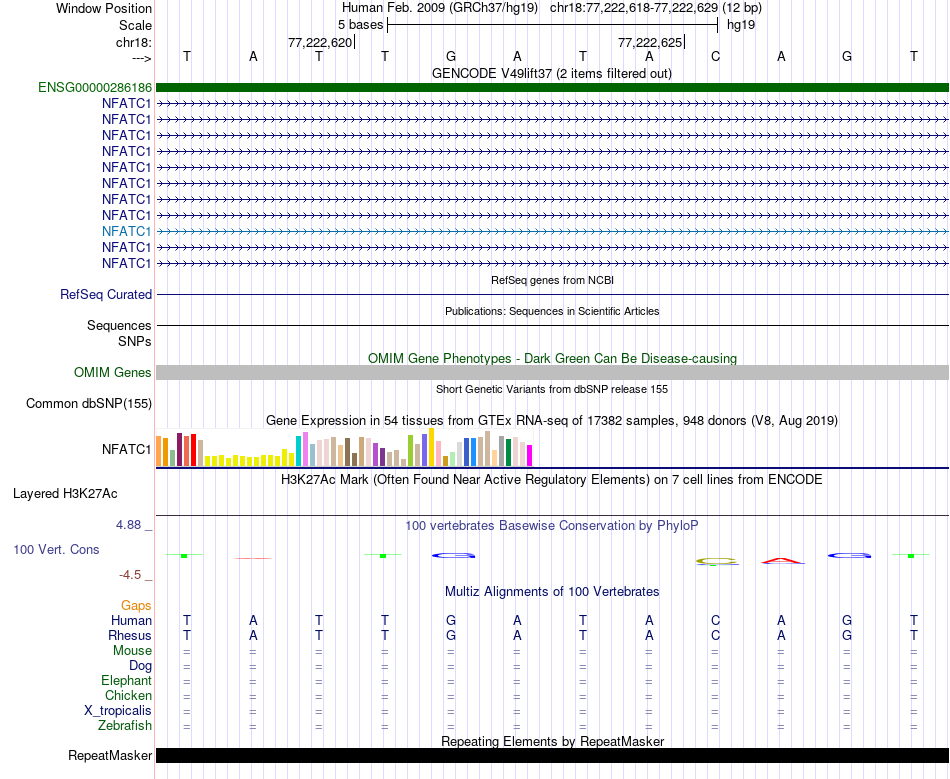The height and width of the screenshot is (779, 950).
Task: Click the magenta last bar in GTEx chart
Action: tap(530, 456)
